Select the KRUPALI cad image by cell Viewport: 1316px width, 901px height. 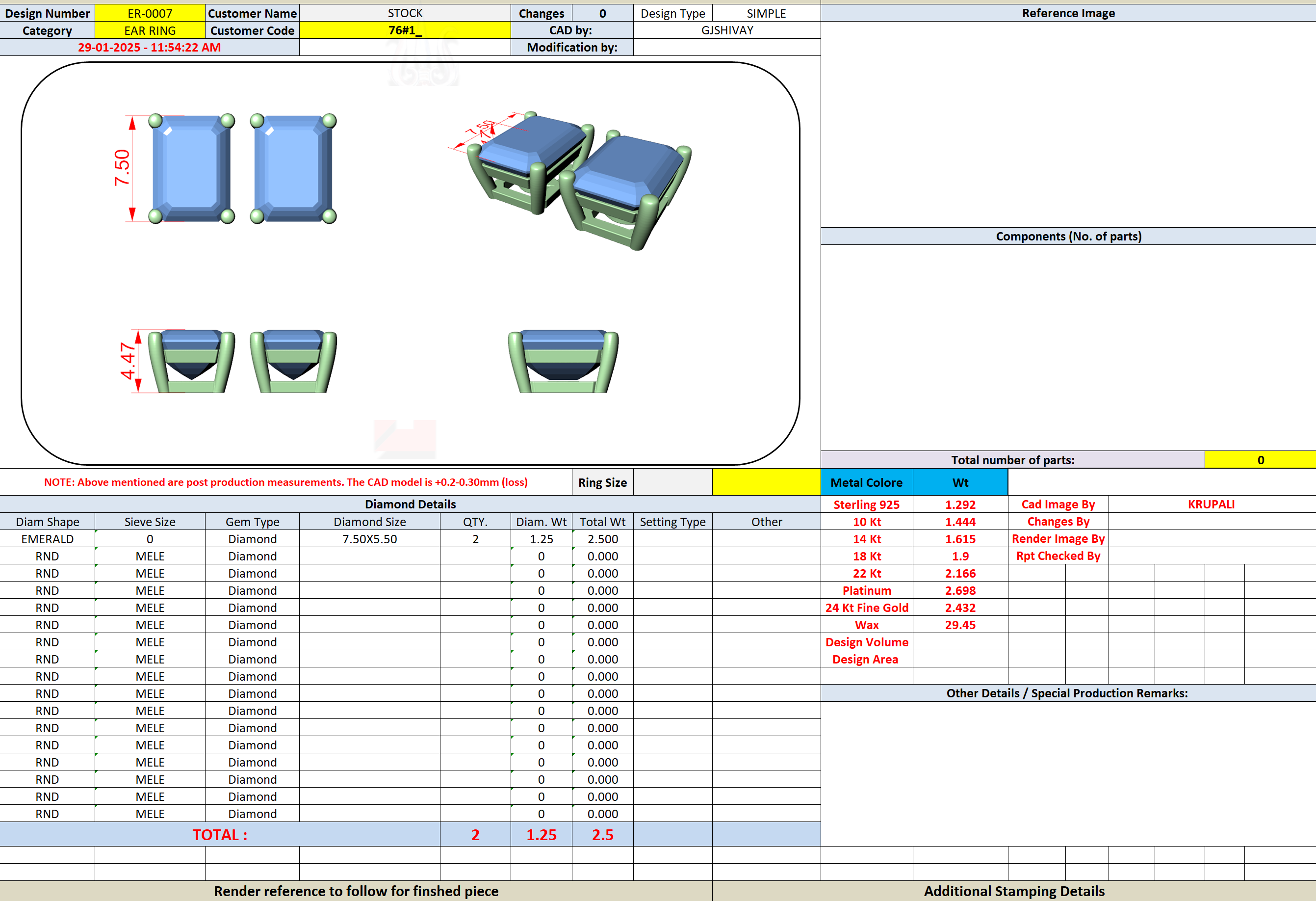tap(1212, 504)
